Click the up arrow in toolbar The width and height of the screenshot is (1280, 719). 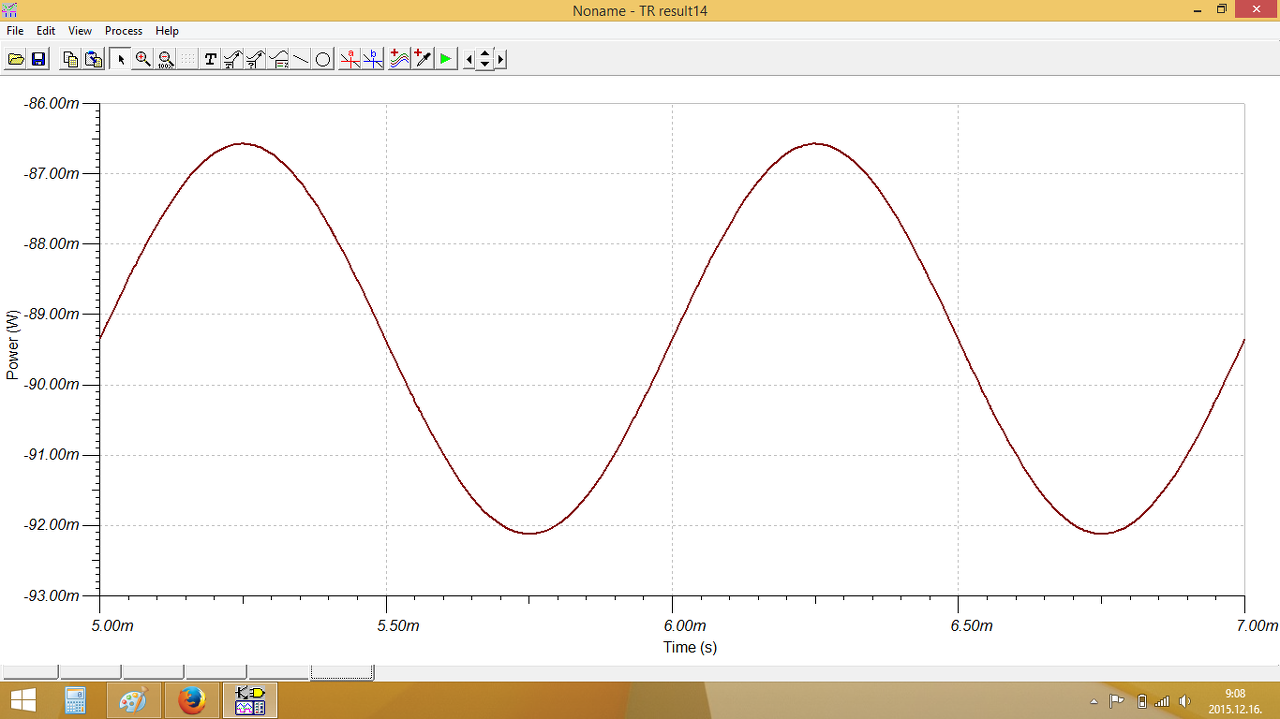tap(485, 54)
